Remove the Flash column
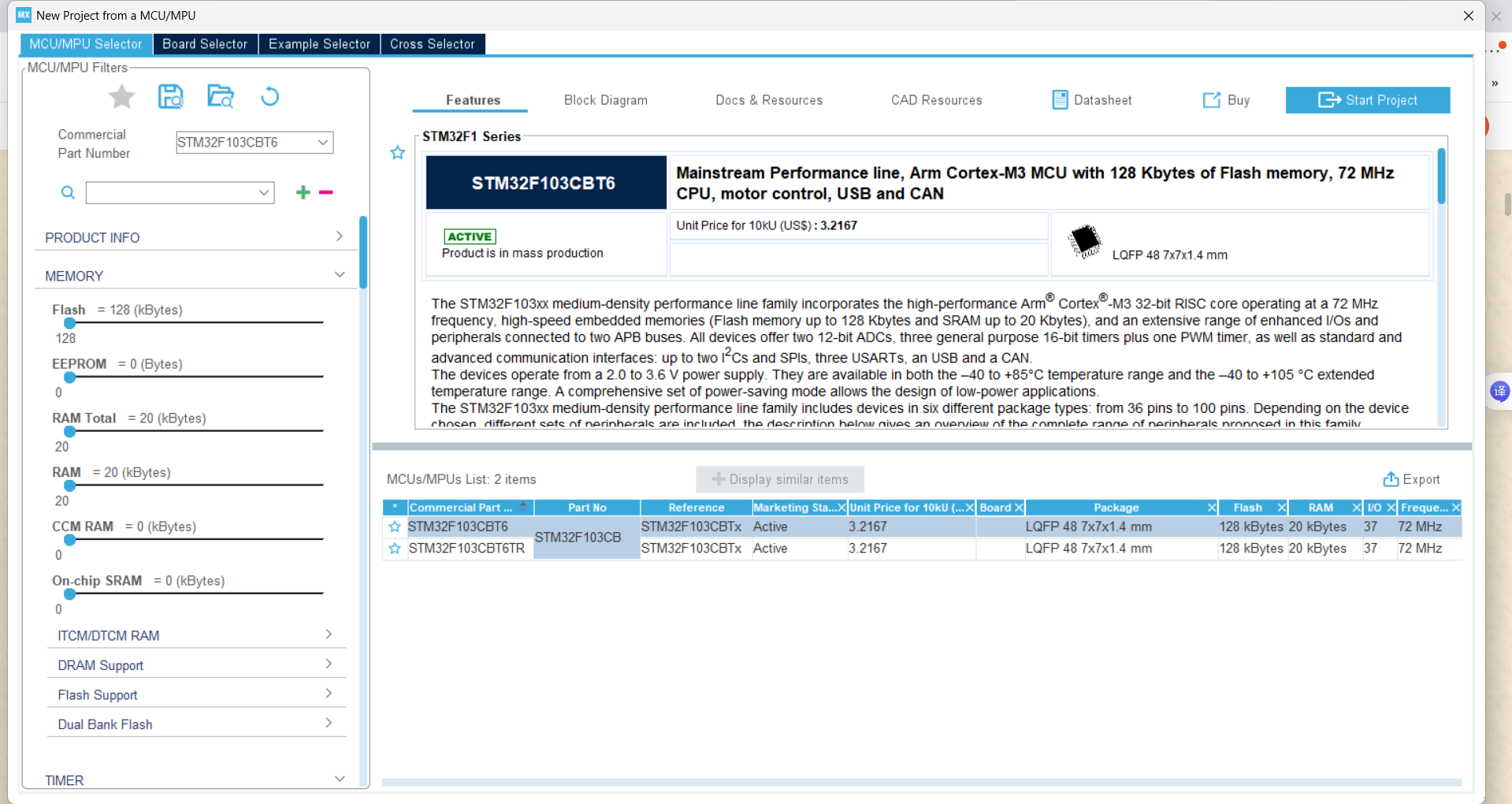The height and width of the screenshot is (804, 1512). click(x=1282, y=508)
